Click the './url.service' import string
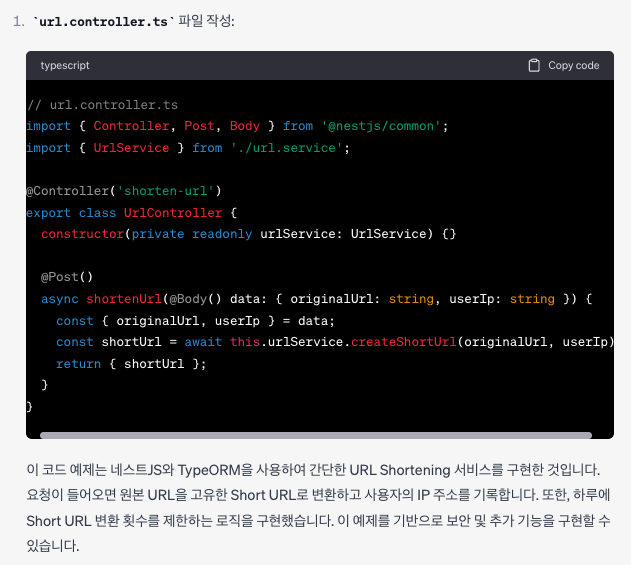The image size is (631, 565). [x=287, y=148]
